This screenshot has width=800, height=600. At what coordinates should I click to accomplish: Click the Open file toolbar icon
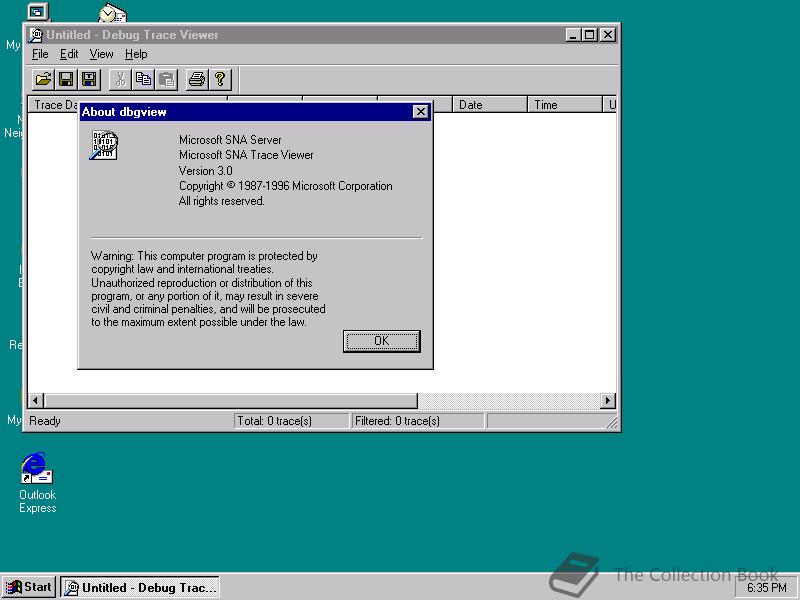coord(43,80)
